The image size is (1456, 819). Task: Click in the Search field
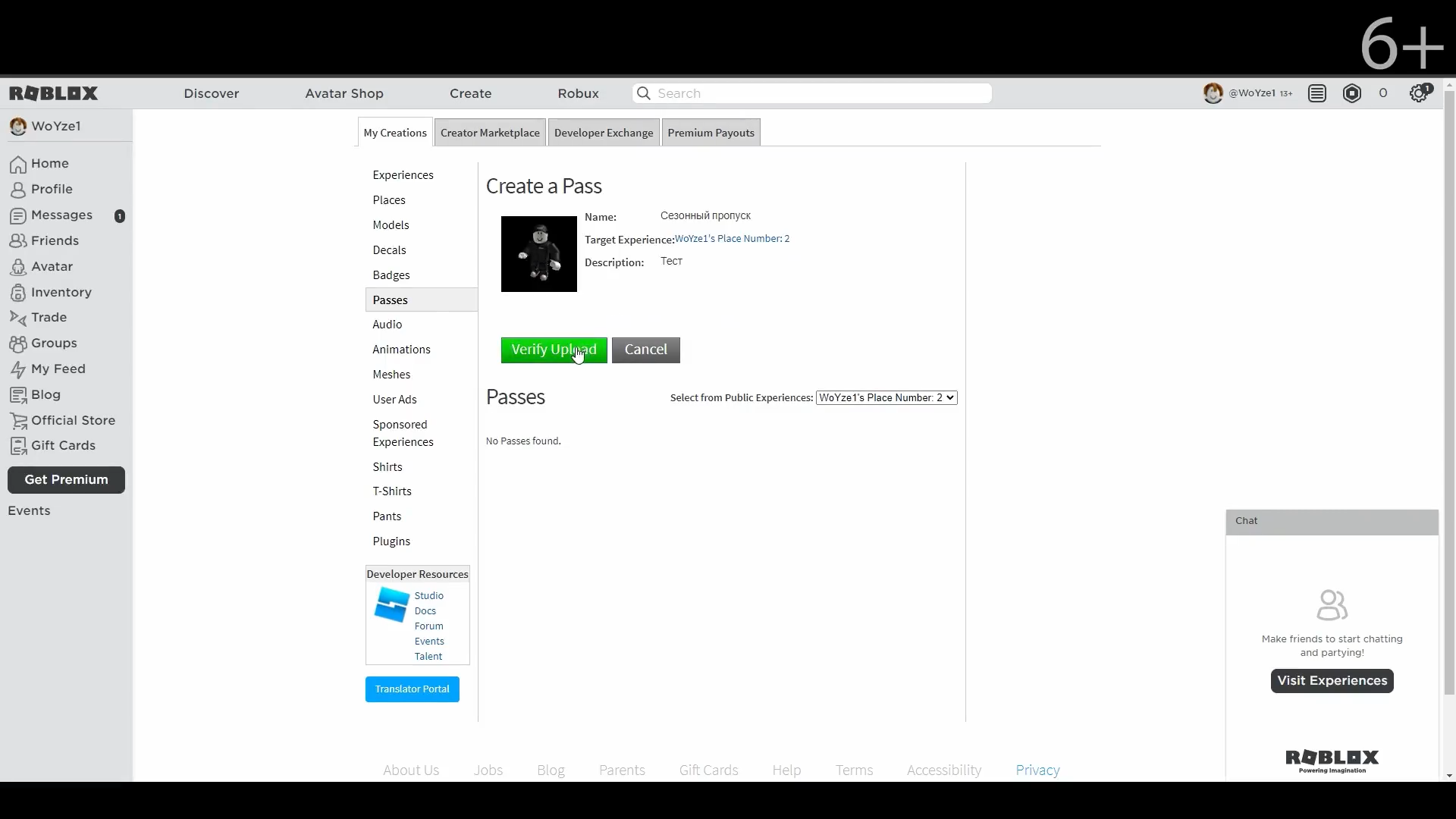(x=812, y=93)
